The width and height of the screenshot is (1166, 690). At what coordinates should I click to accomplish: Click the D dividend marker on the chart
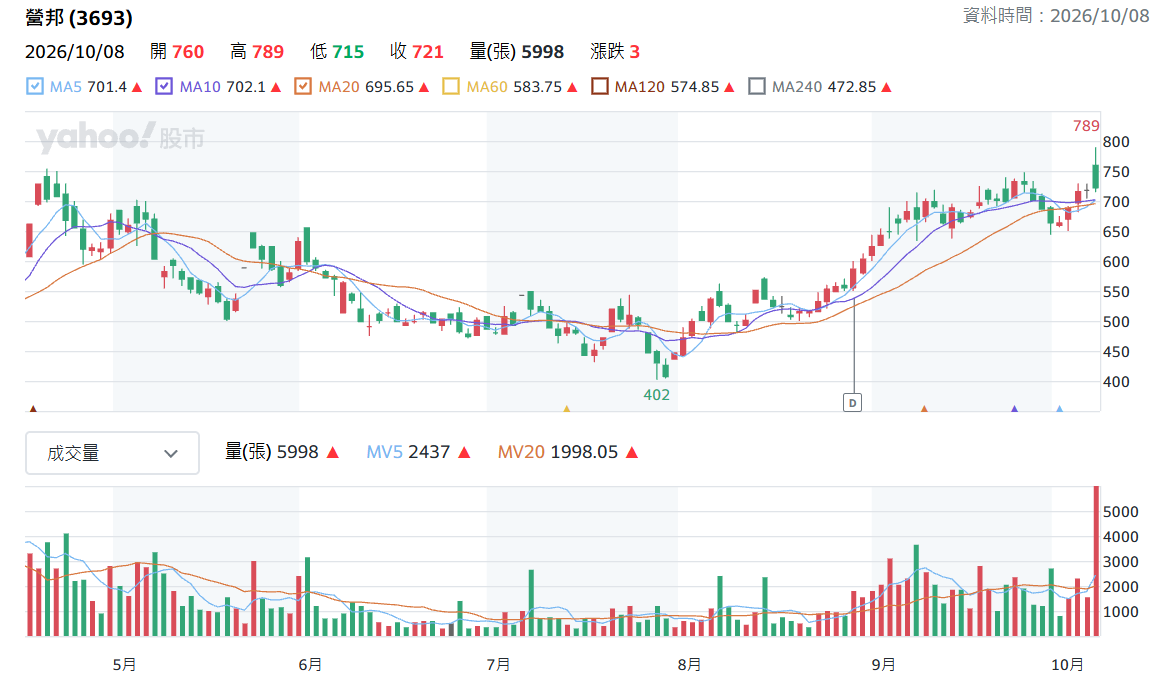pos(852,403)
